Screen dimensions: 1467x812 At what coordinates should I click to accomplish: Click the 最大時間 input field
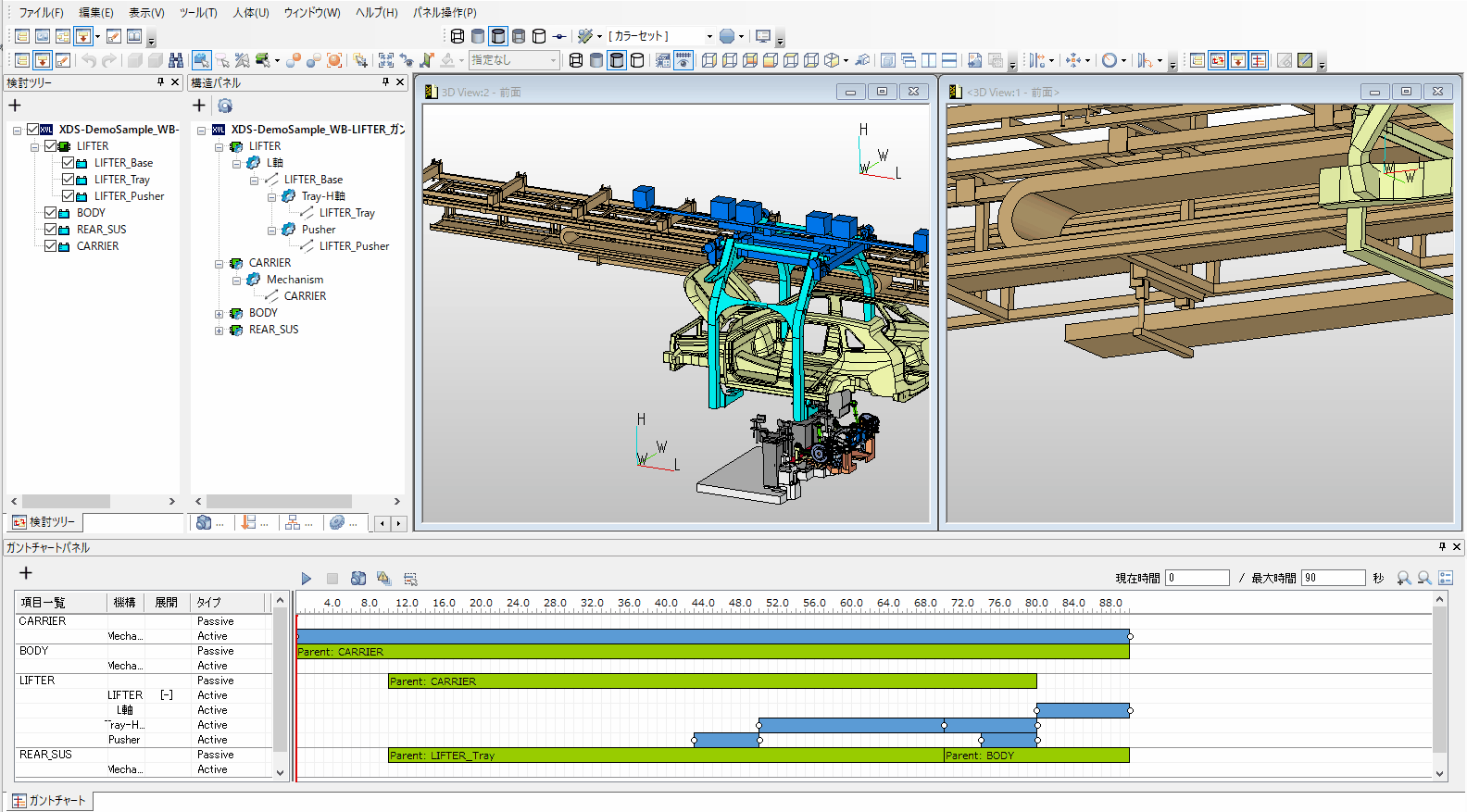(1333, 578)
